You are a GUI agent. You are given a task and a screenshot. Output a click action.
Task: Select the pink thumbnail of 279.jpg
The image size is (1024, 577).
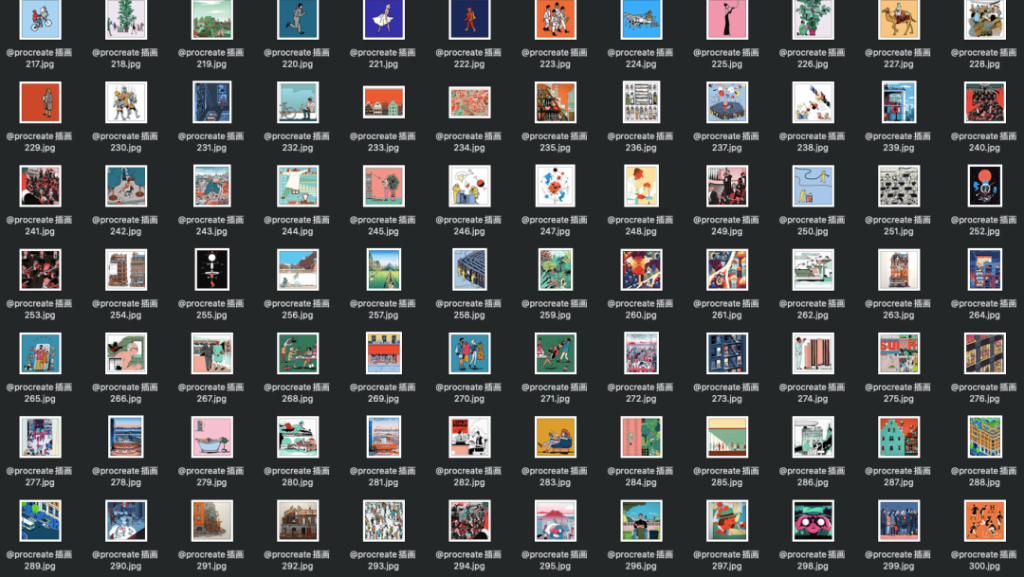pos(212,437)
